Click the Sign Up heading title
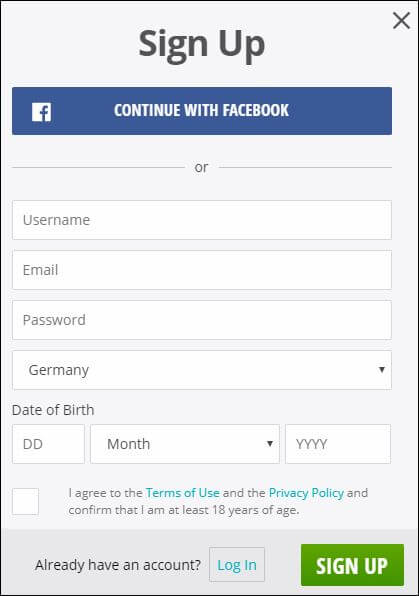Viewport: 419px width, 596px height. pos(202,45)
